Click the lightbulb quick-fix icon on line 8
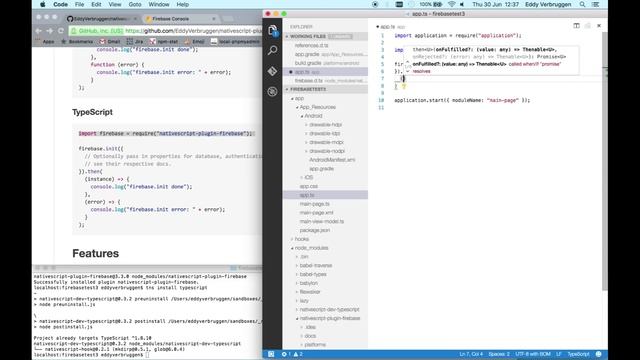The height and width of the screenshot is (360, 640). (x=404, y=86)
